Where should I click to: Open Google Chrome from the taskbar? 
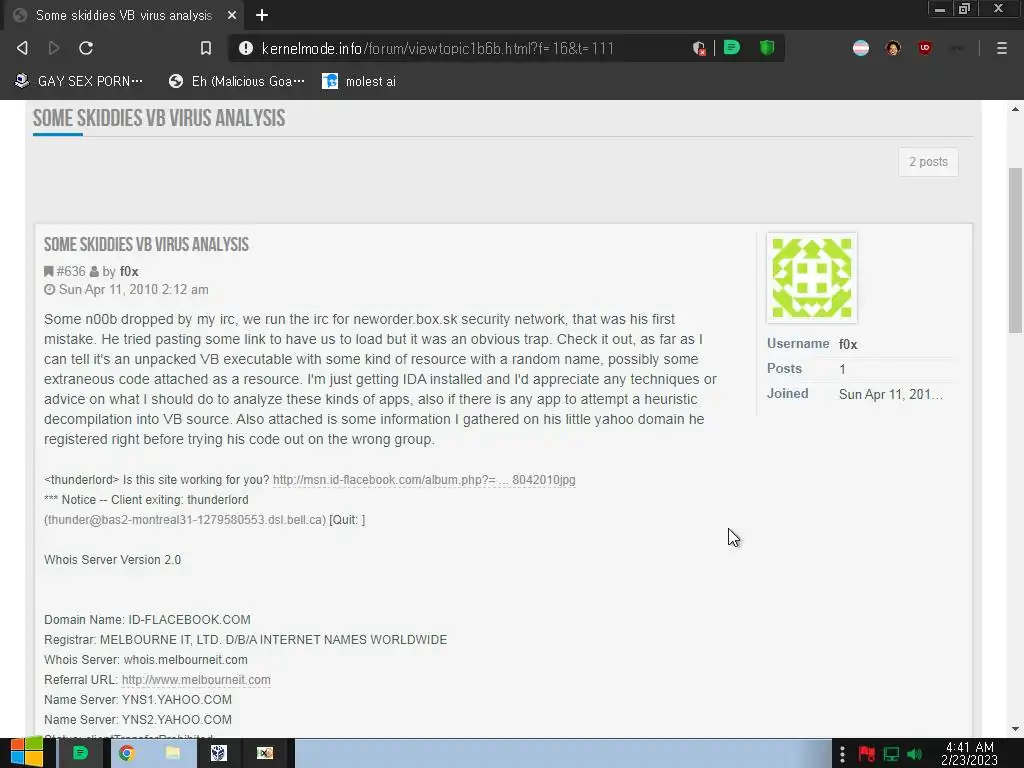coord(127,753)
